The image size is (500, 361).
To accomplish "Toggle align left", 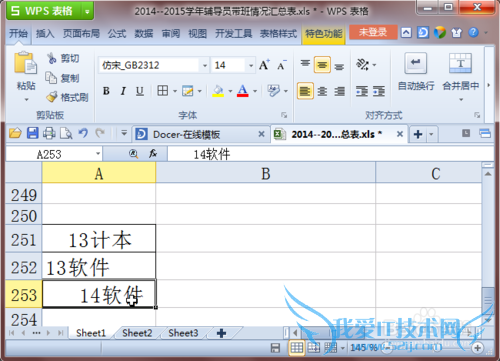I will tap(305, 91).
